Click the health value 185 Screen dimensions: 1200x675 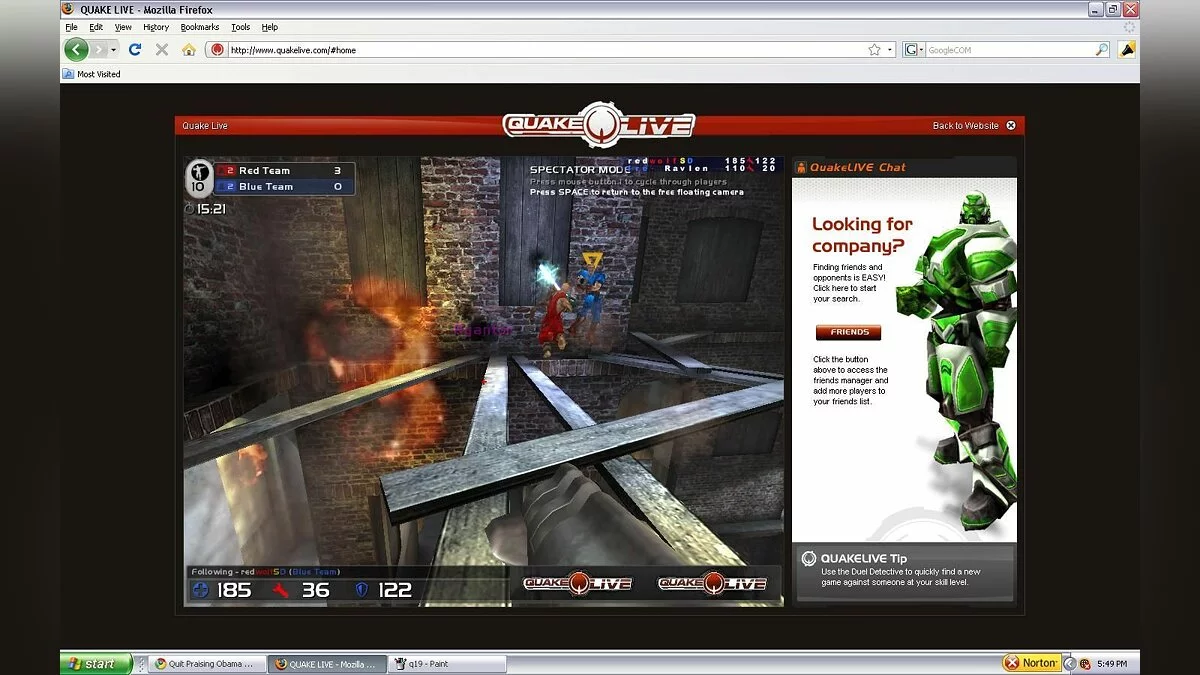pos(234,590)
